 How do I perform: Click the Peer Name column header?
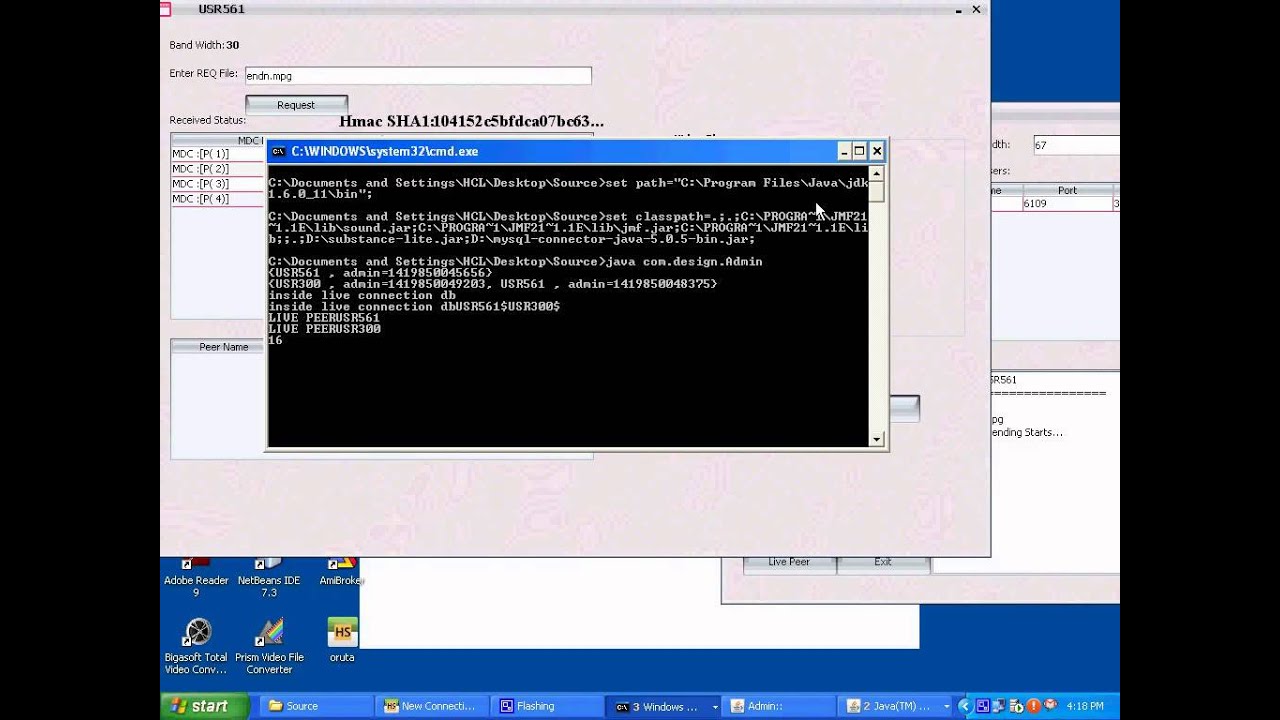[x=219, y=347]
